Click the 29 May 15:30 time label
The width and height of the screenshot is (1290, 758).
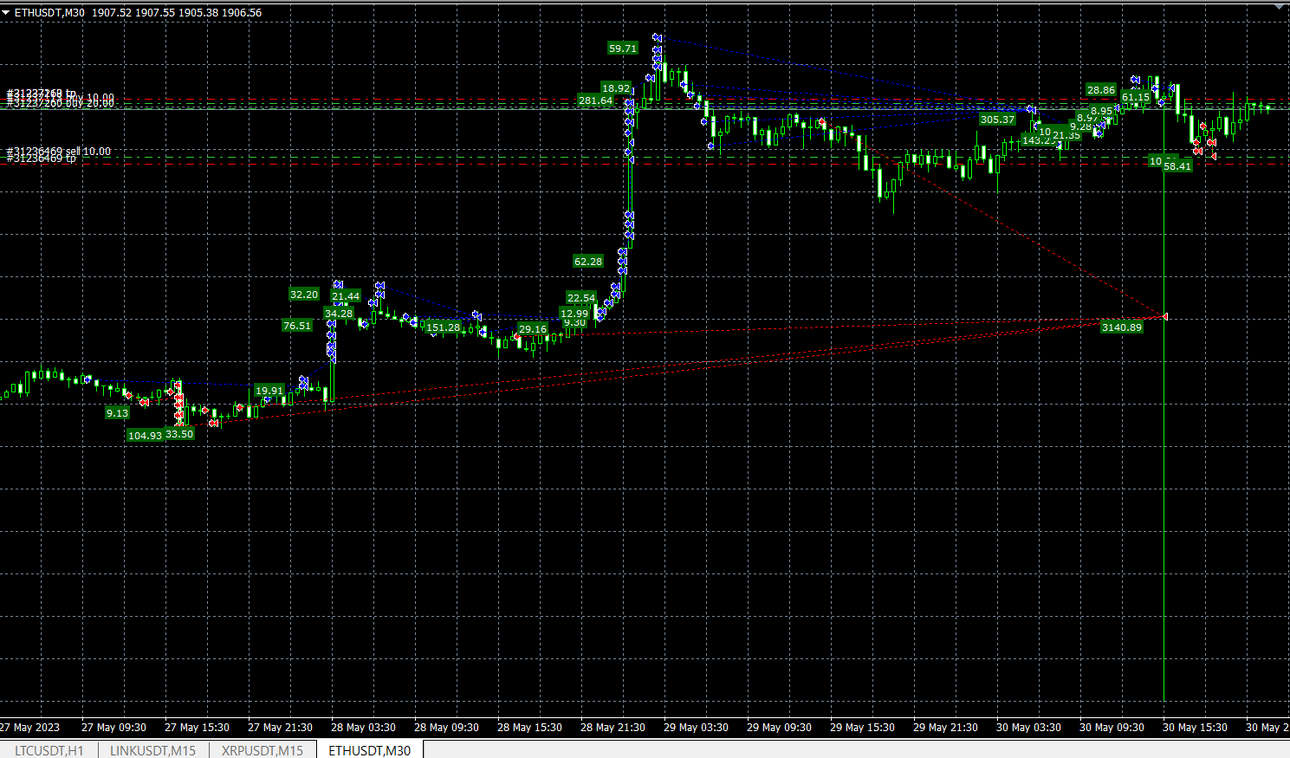(x=863, y=727)
